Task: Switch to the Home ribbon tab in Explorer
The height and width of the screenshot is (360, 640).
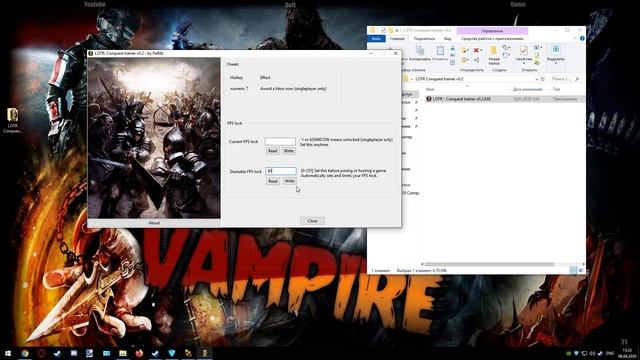Action: [x=397, y=38]
